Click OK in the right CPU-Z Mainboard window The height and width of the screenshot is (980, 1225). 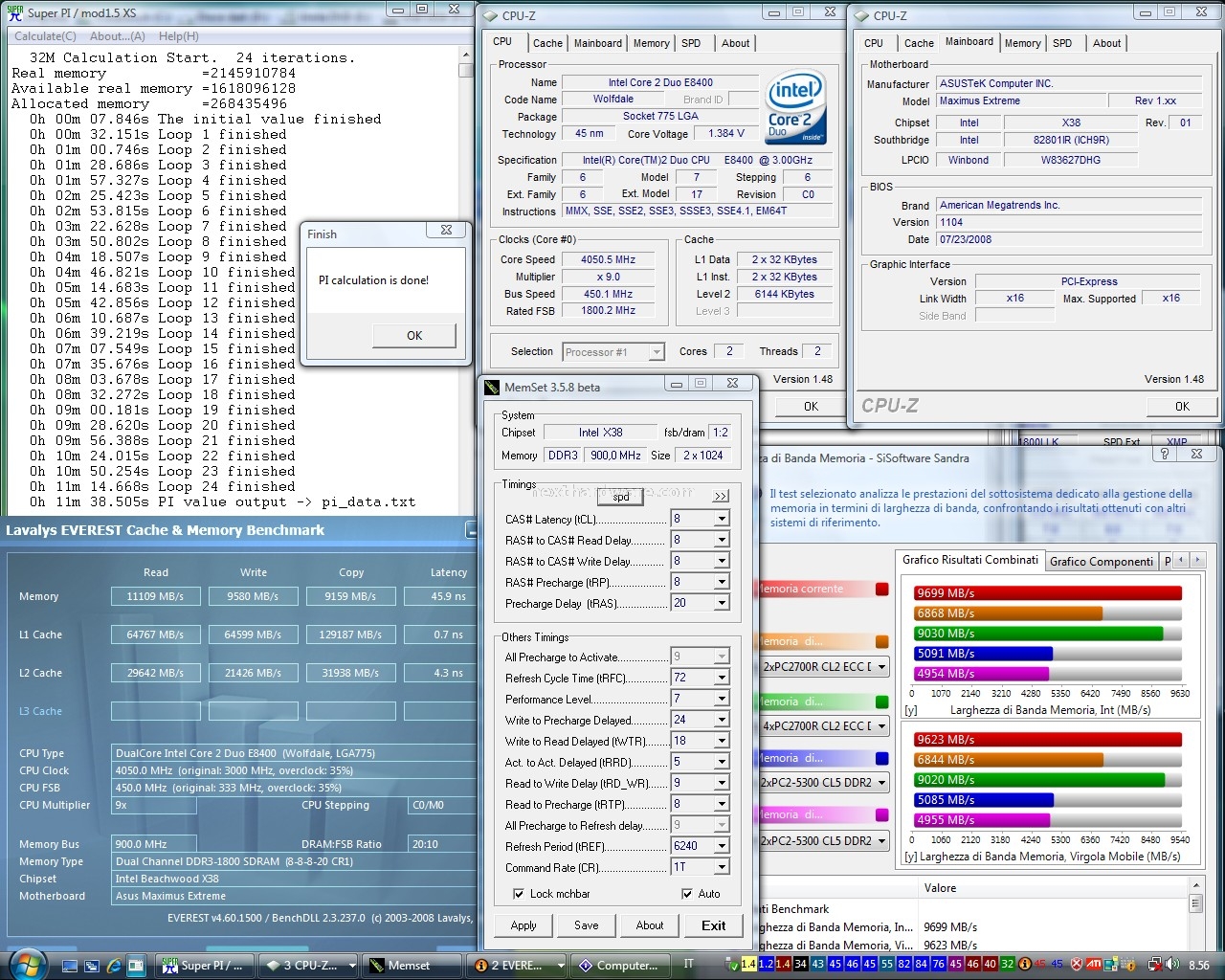1182,406
